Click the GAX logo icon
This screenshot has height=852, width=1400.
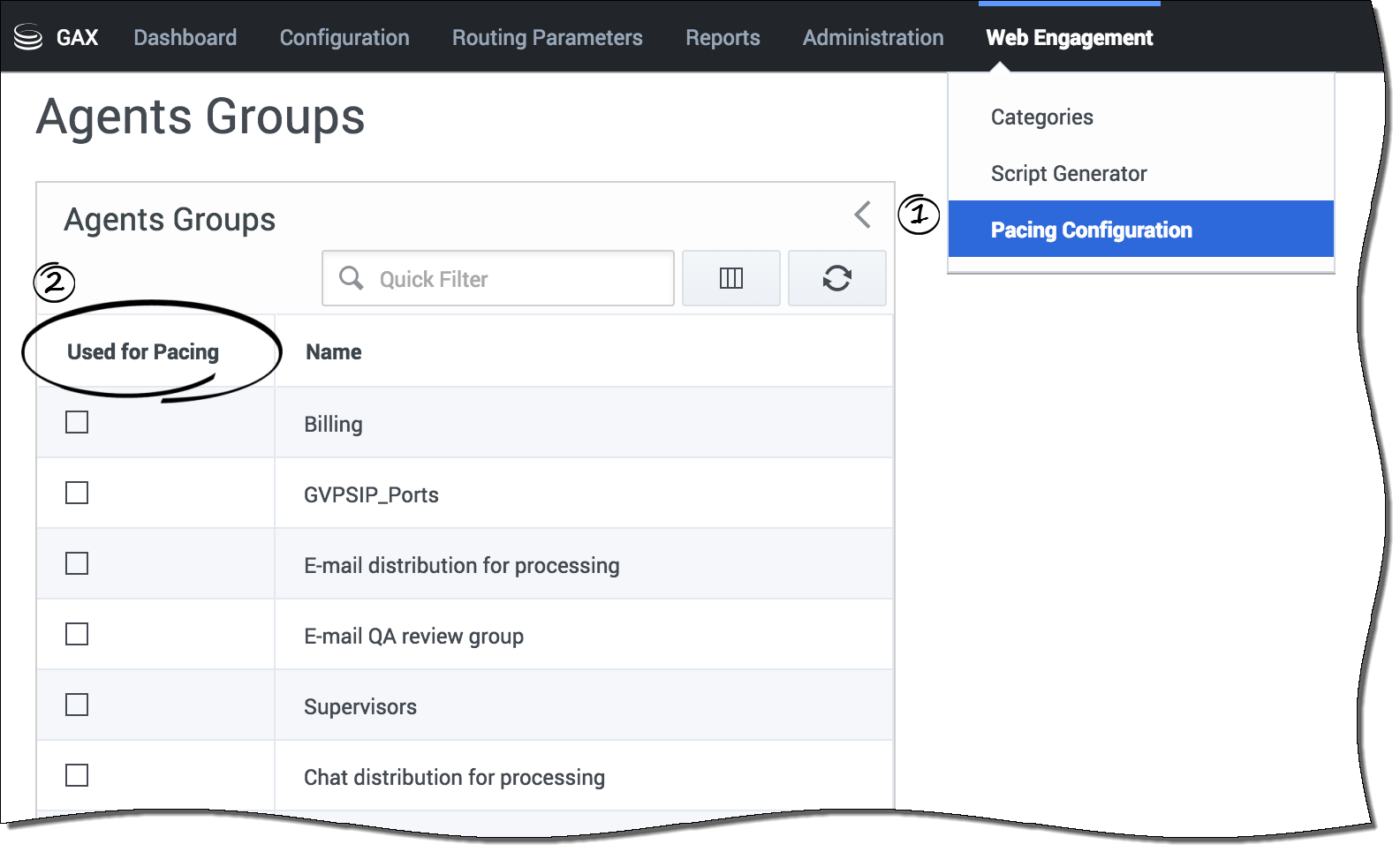click(28, 37)
